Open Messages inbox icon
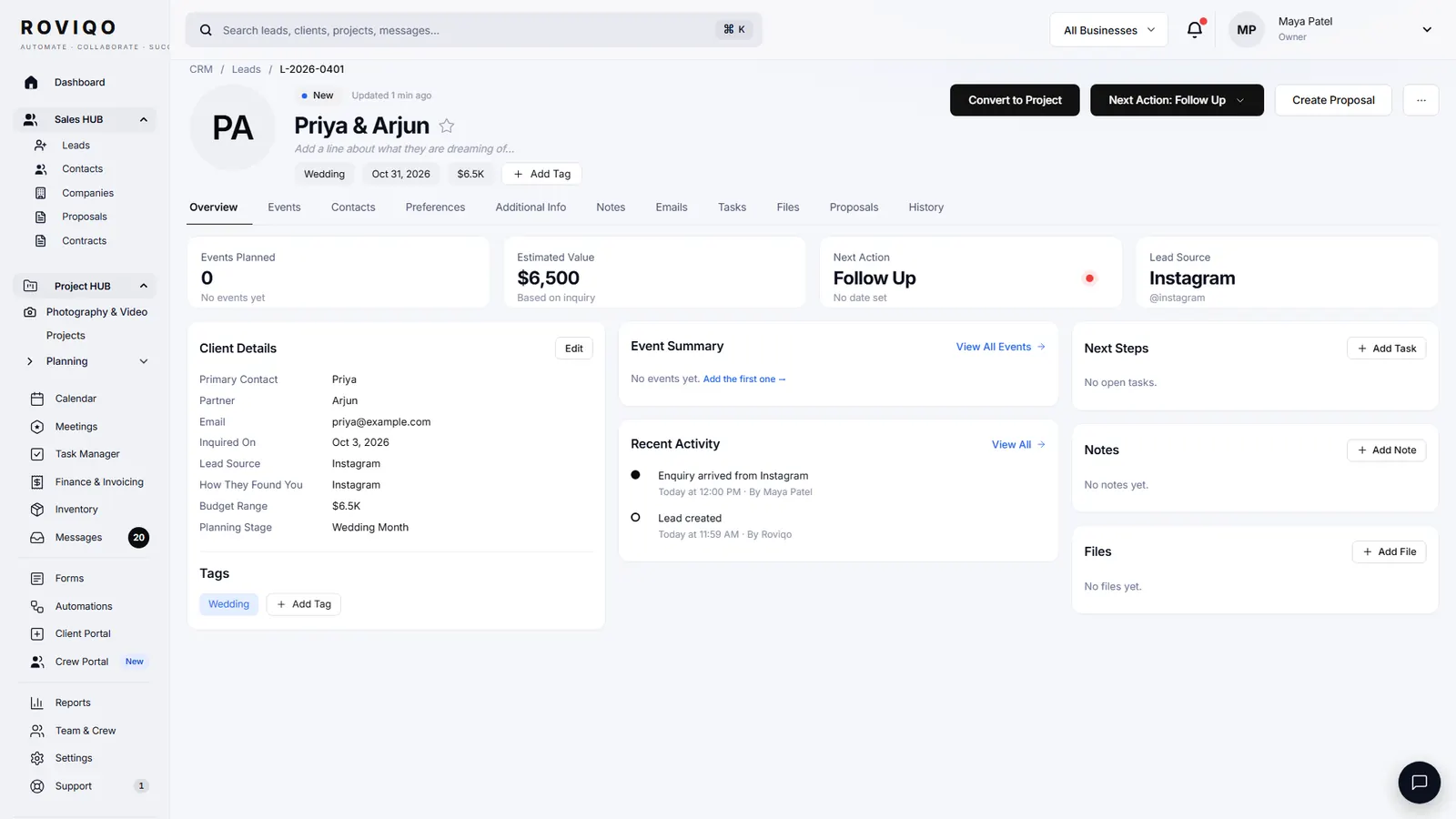The image size is (1456, 819). [37, 538]
